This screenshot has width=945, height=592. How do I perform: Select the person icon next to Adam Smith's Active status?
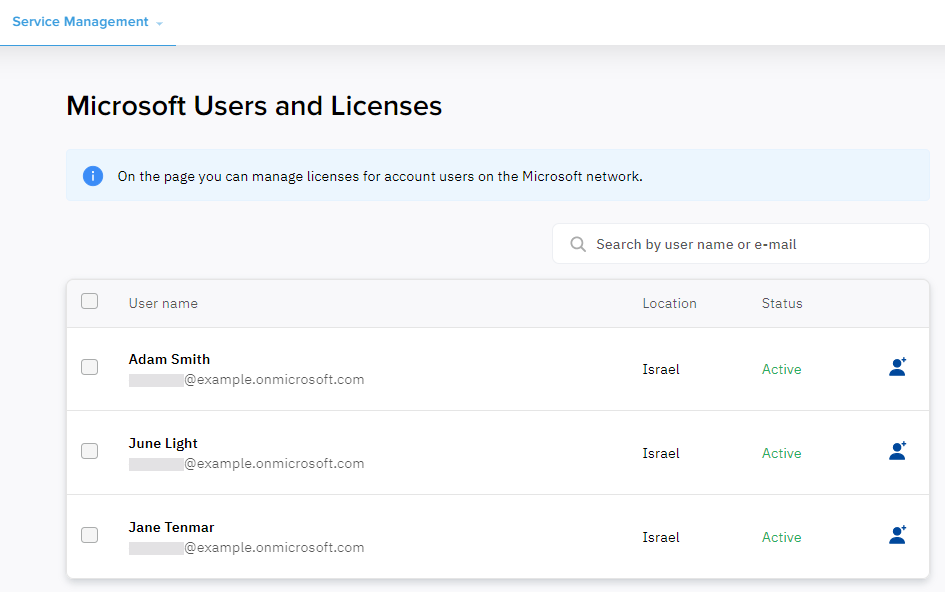[x=897, y=368]
